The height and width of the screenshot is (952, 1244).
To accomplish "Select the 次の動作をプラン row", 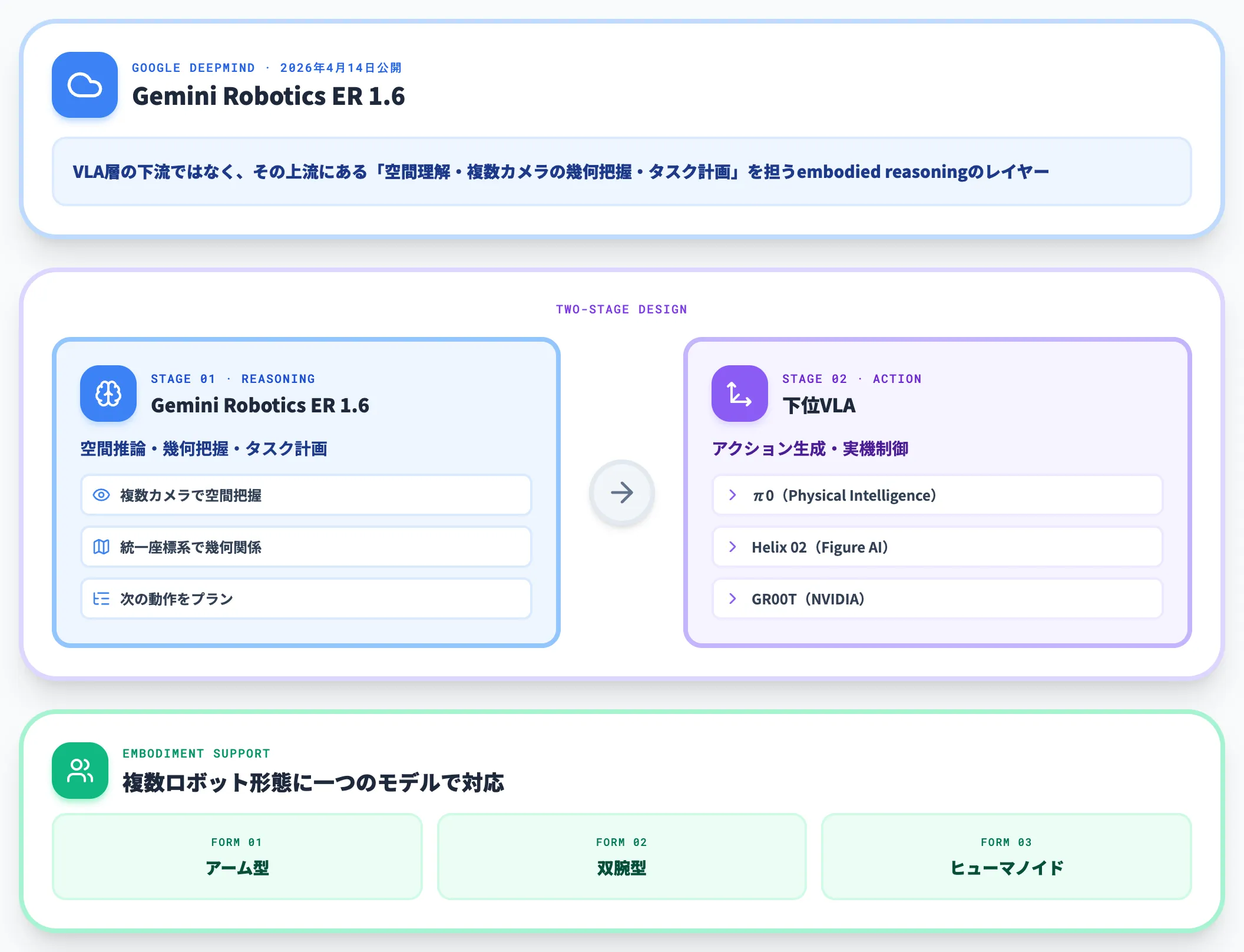I will coord(306,599).
